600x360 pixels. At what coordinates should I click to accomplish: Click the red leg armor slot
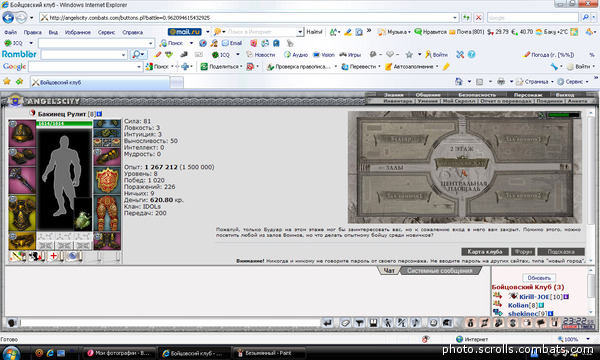(x=107, y=213)
